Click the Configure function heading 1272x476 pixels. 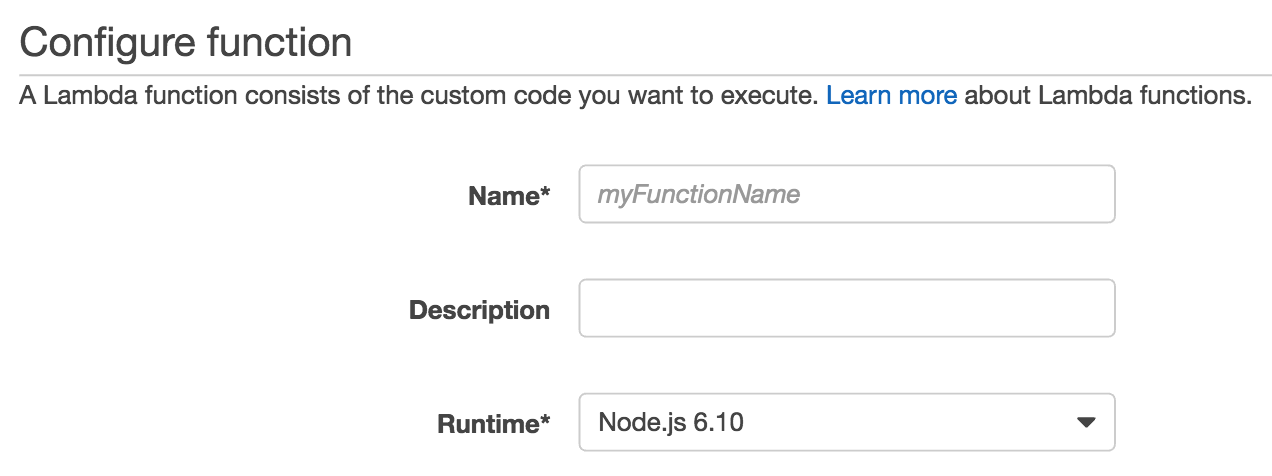(x=185, y=42)
